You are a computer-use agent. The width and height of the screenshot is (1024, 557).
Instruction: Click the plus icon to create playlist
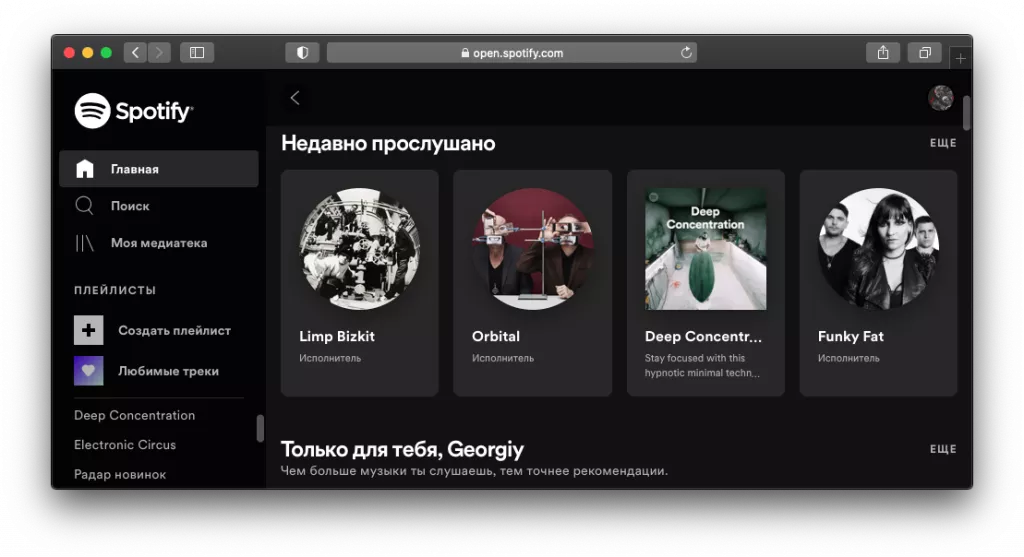[89, 330]
